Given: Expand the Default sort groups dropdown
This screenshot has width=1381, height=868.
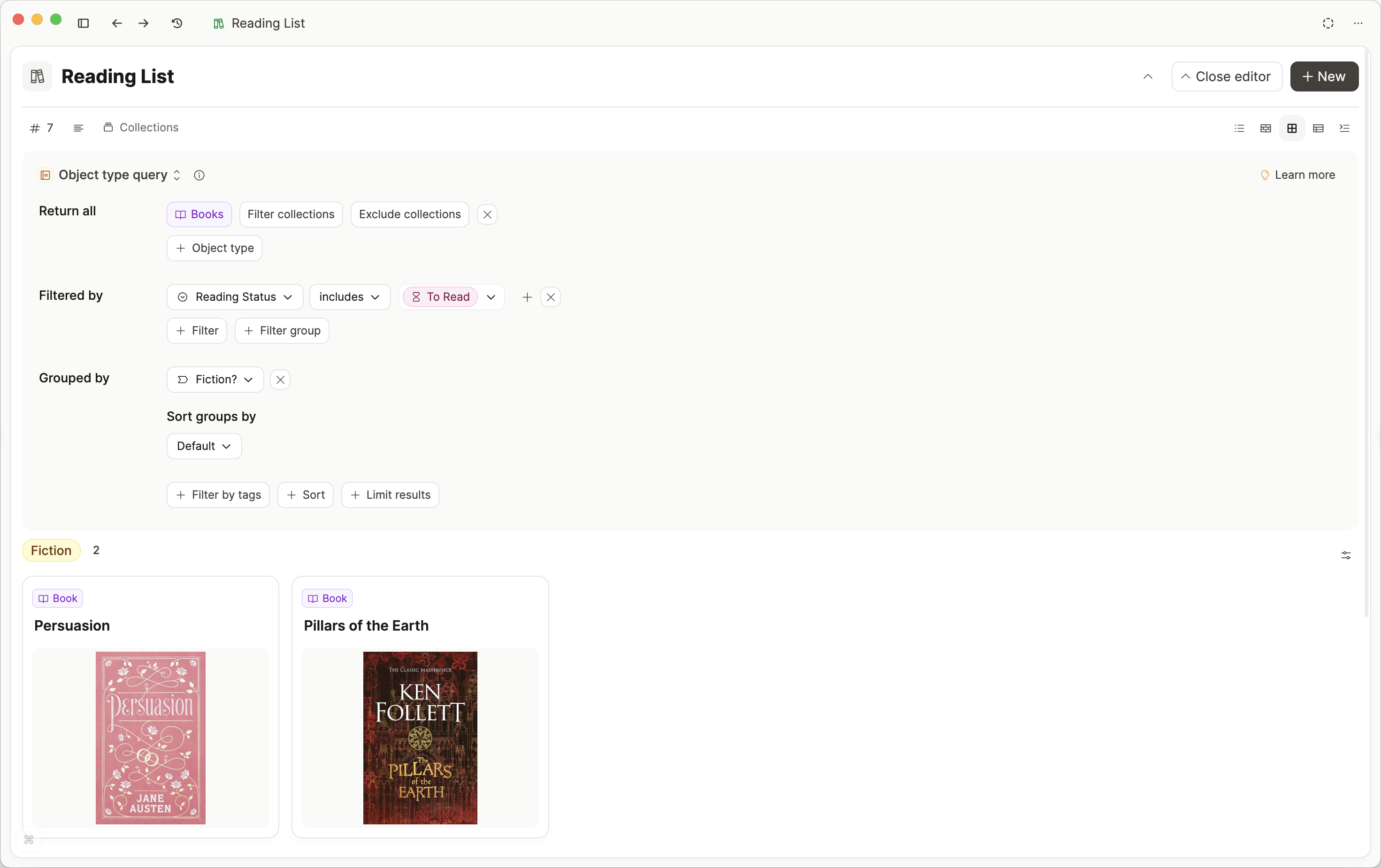Looking at the screenshot, I should (x=204, y=446).
